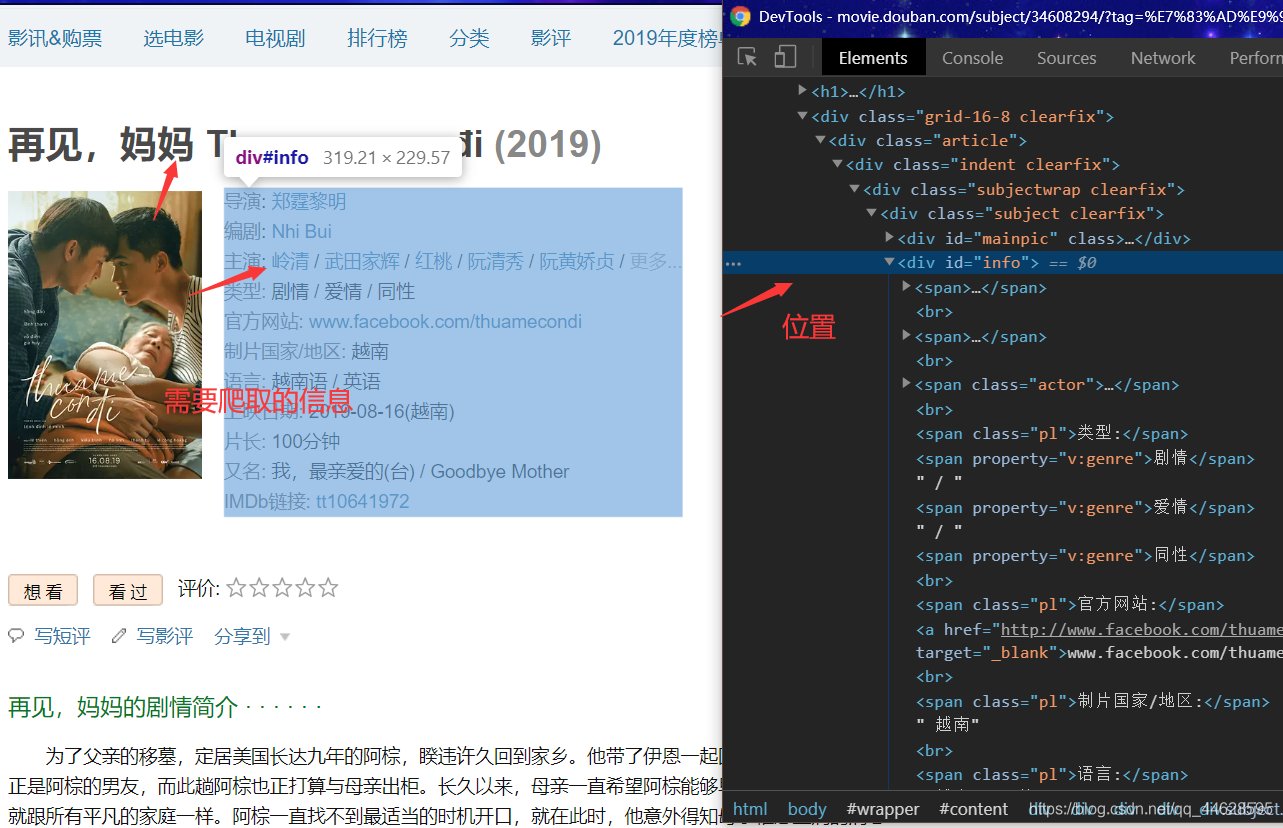
Task: Expand the span class="actor" node
Action: (x=906, y=383)
